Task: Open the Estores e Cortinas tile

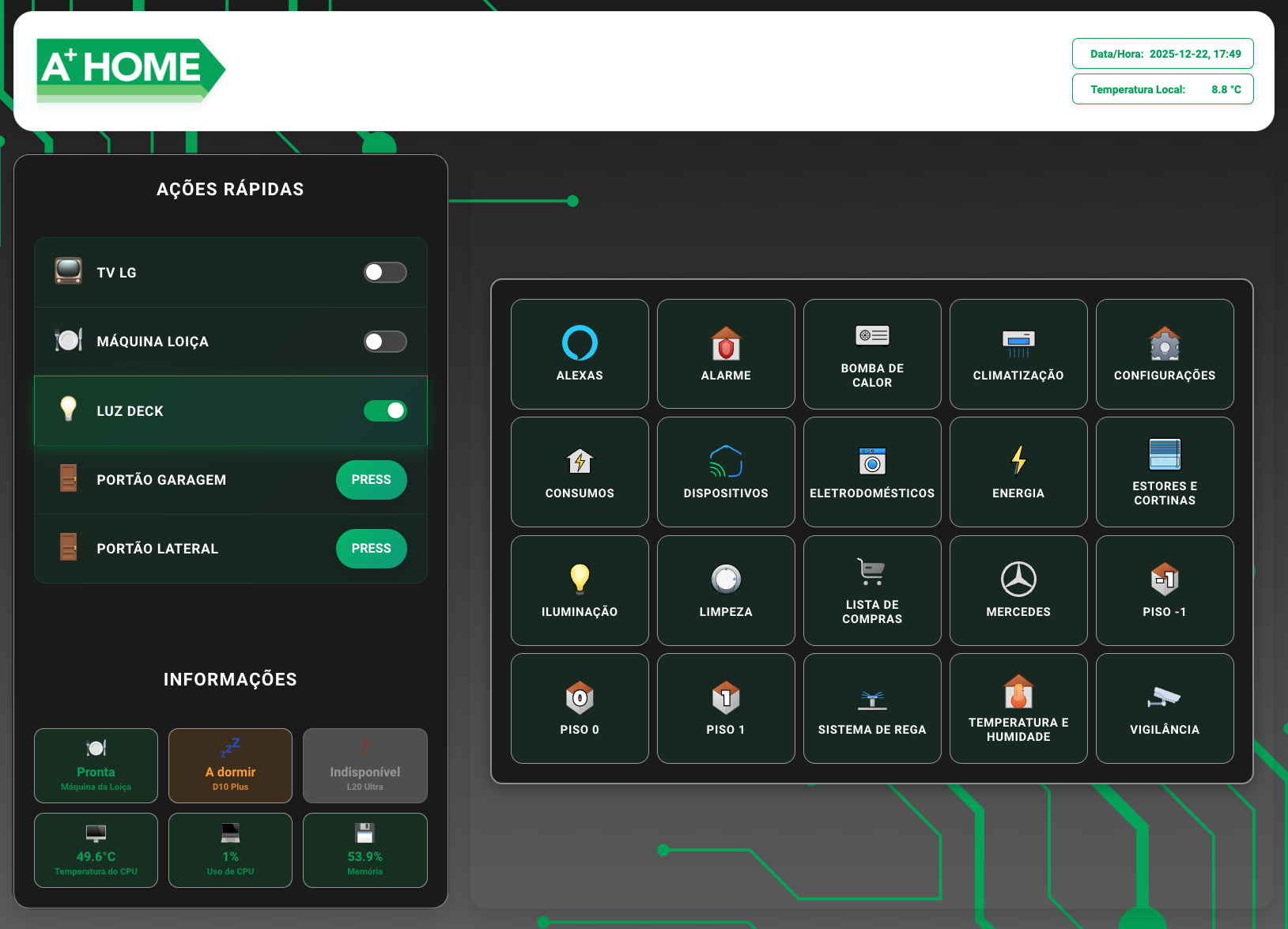Action: click(1165, 471)
